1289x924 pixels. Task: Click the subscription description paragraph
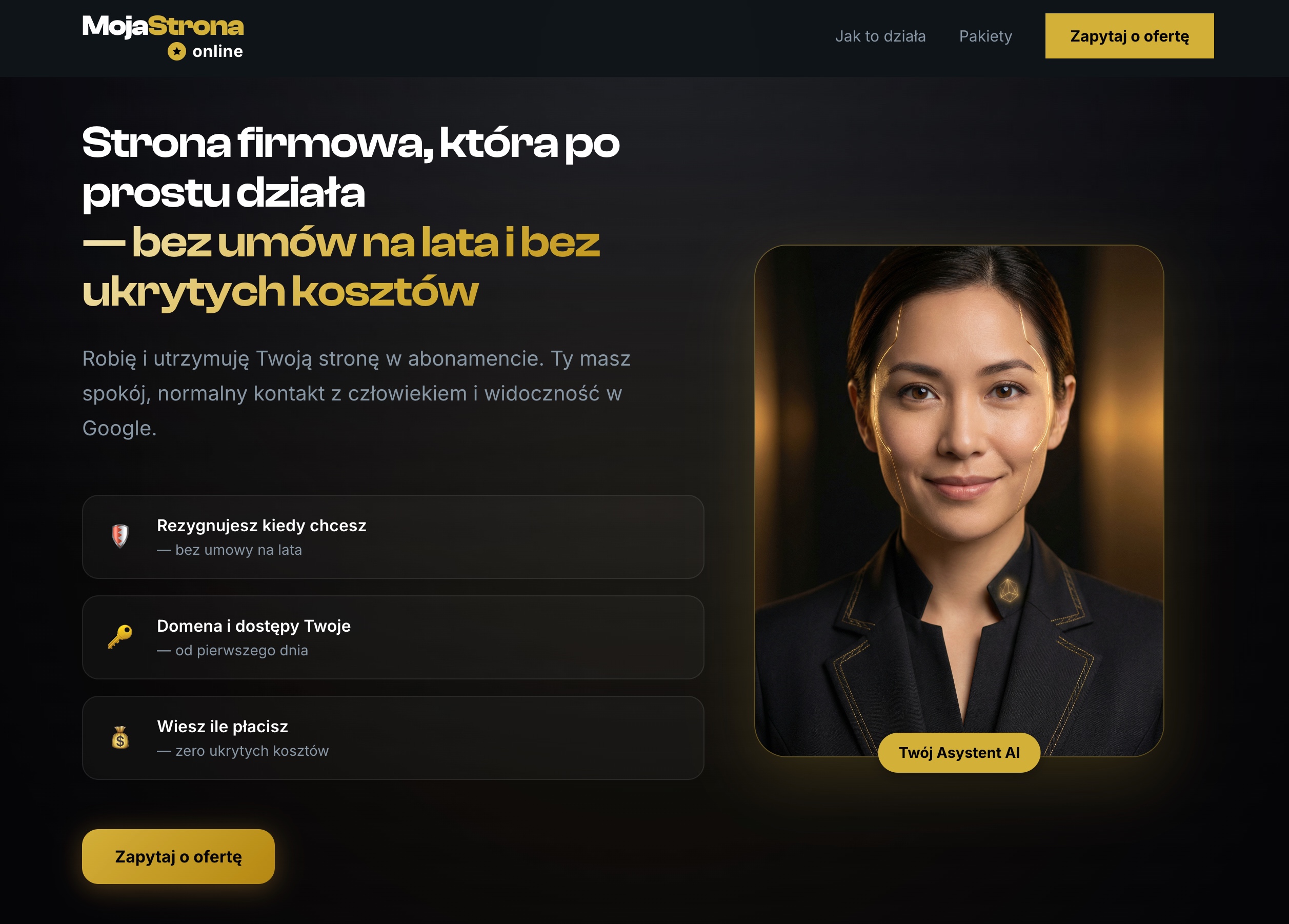356,393
